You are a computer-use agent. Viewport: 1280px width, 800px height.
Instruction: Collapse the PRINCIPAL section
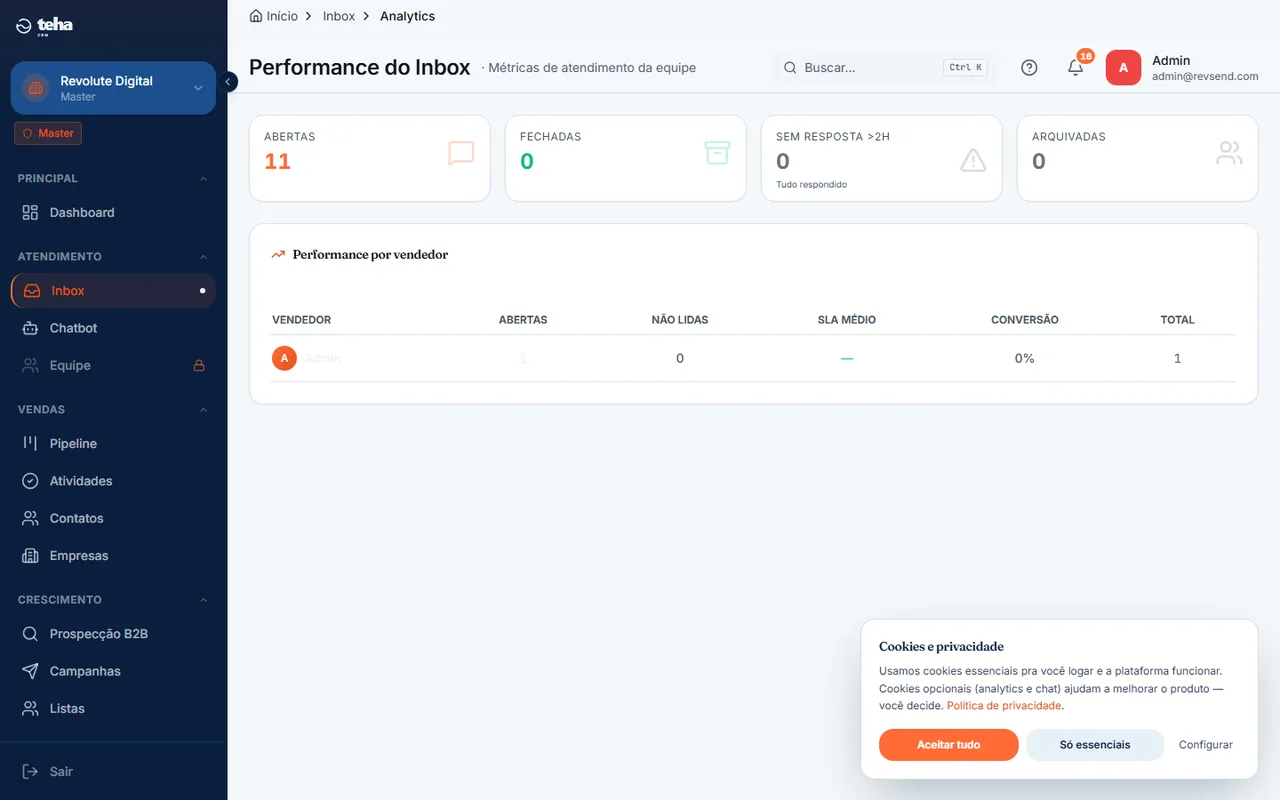pos(204,179)
